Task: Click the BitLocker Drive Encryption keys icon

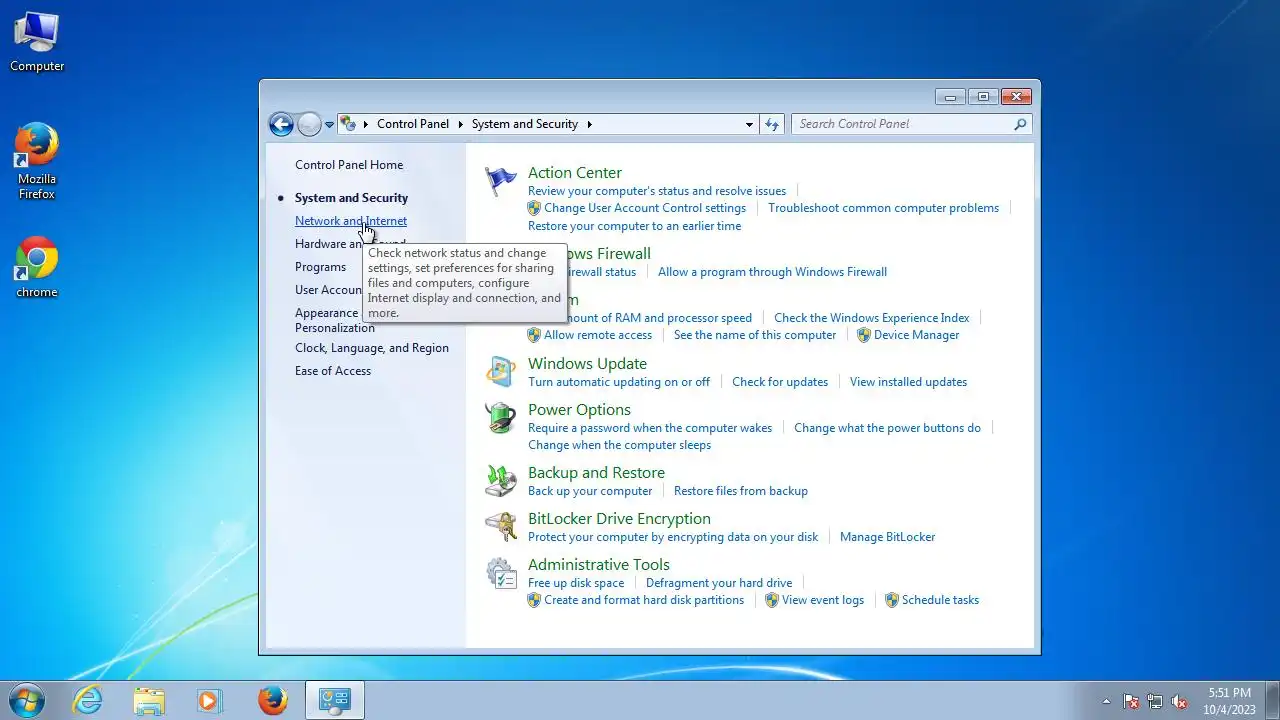Action: (x=501, y=527)
